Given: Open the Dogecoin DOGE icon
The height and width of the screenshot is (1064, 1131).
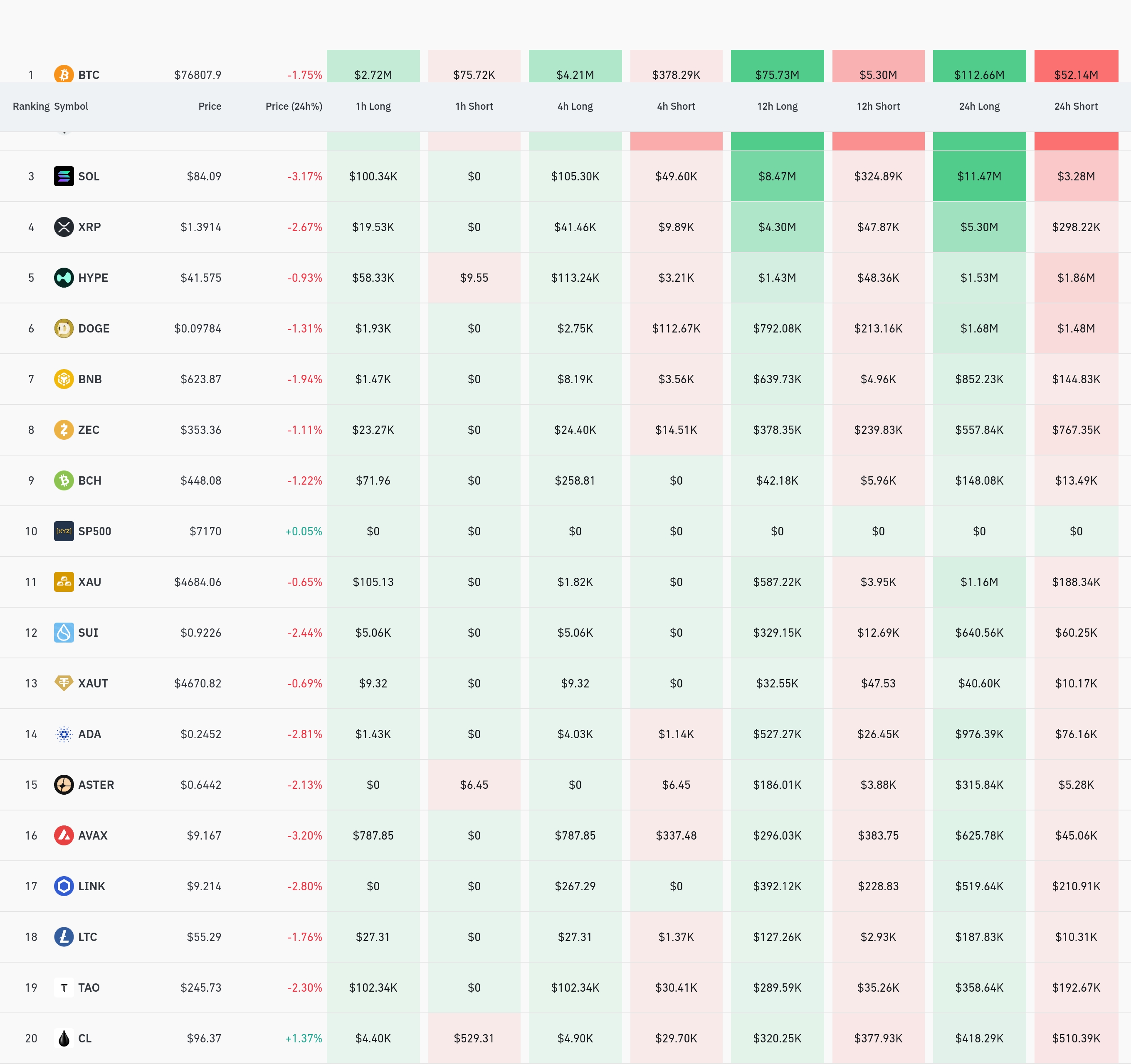Looking at the screenshot, I should (x=64, y=328).
